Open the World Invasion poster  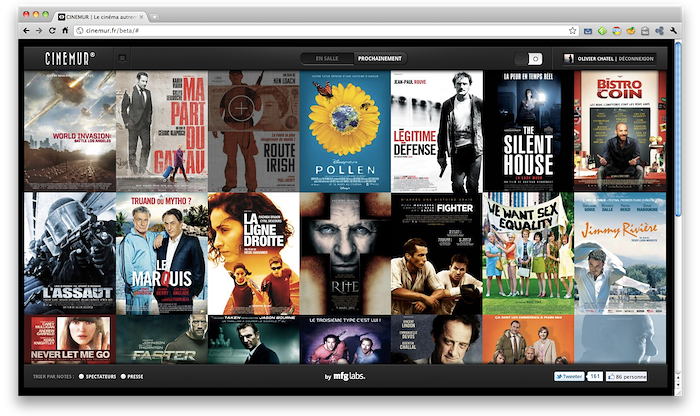[x=70, y=131]
